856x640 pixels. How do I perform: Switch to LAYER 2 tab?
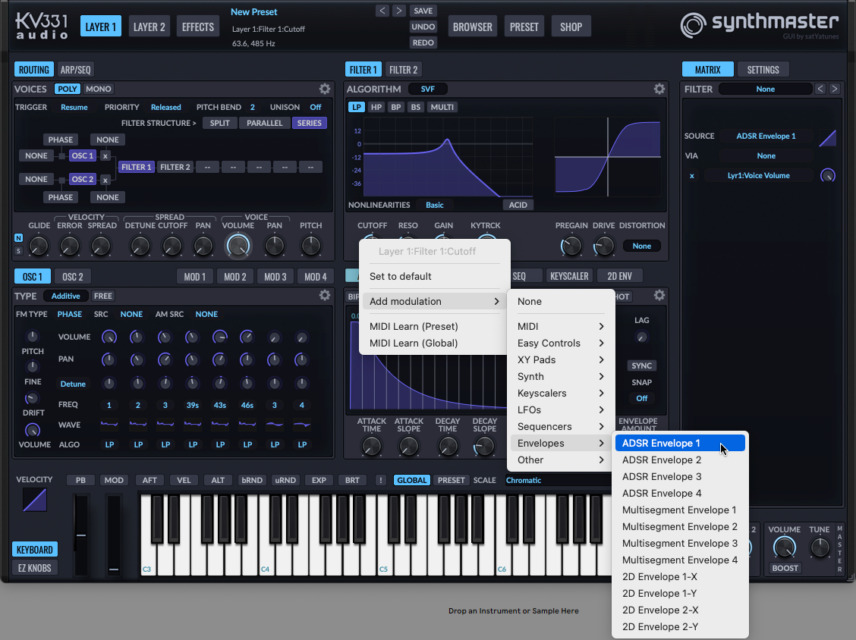(x=149, y=27)
